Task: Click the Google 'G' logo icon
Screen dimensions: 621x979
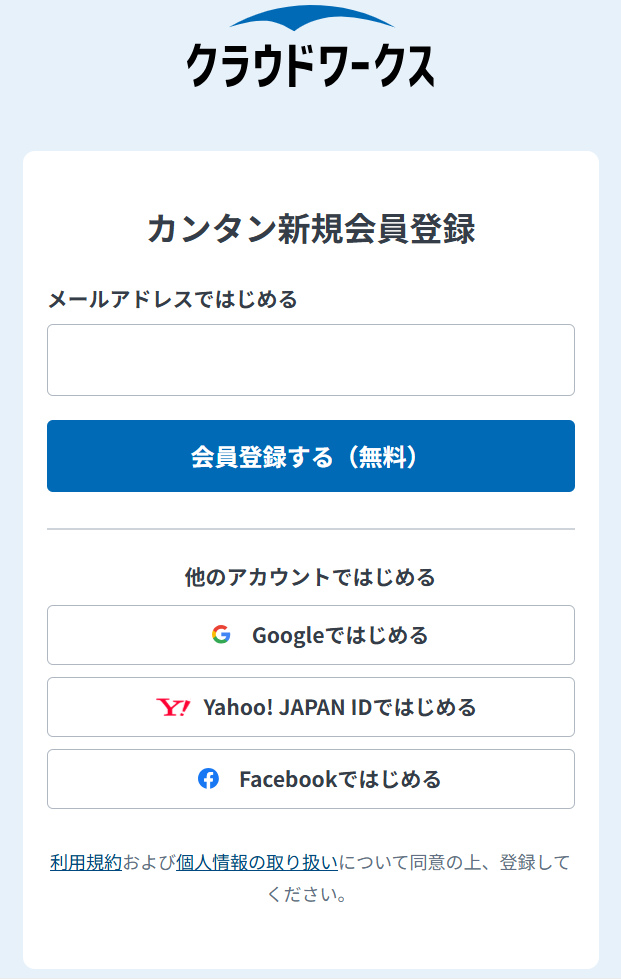Action: [x=221, y=635]
